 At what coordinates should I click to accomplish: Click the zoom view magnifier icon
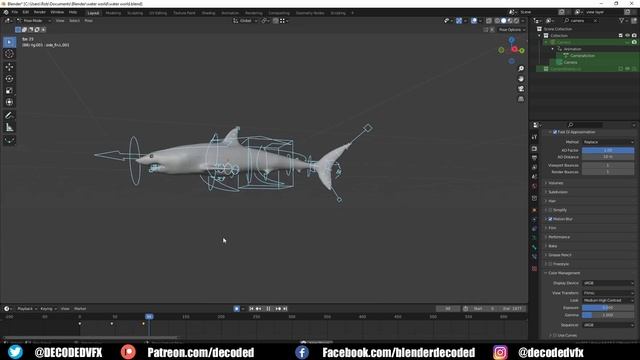[521, 69]
